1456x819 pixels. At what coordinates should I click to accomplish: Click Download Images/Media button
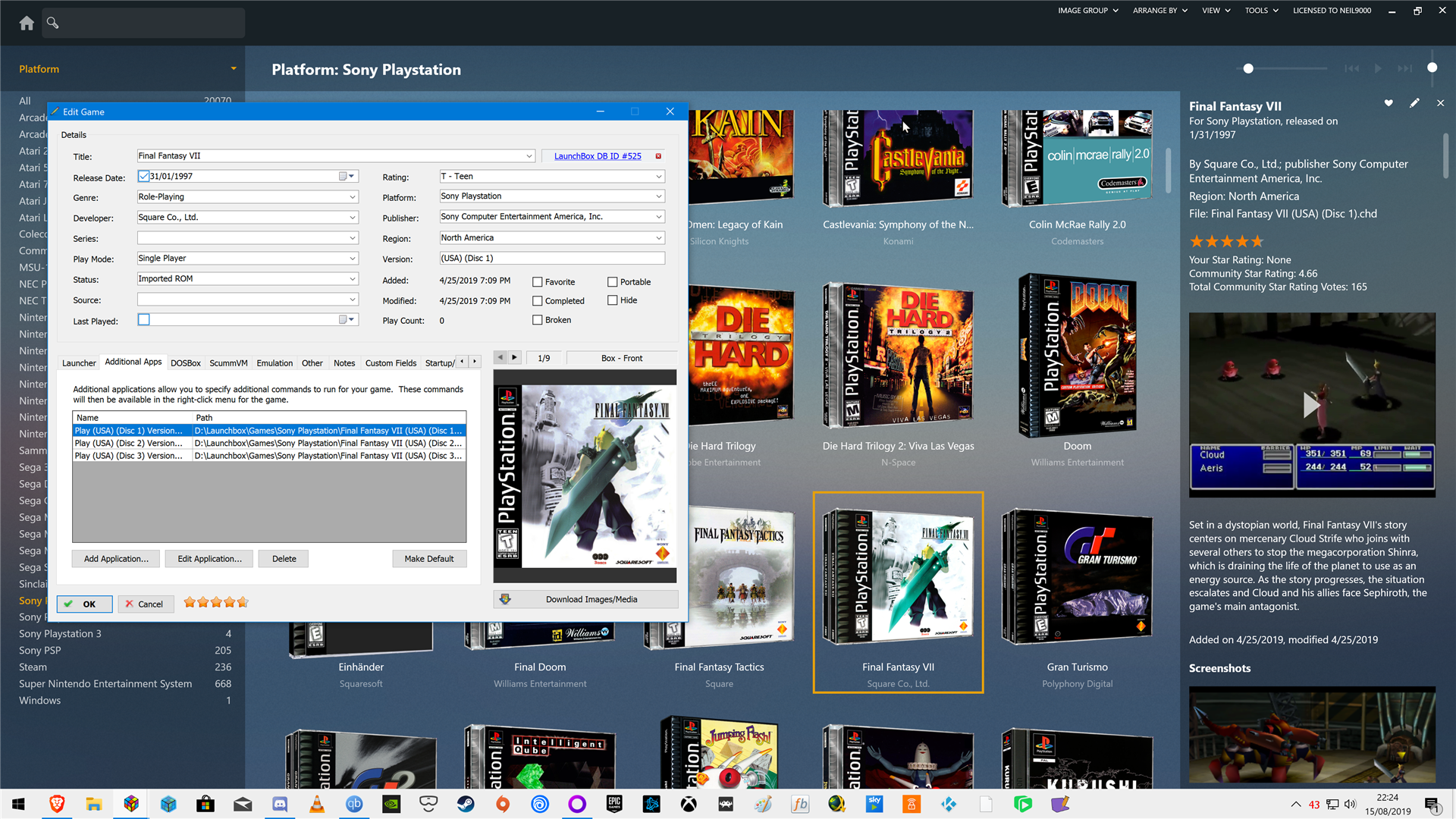pyautogui.click(x=585, y=599)
